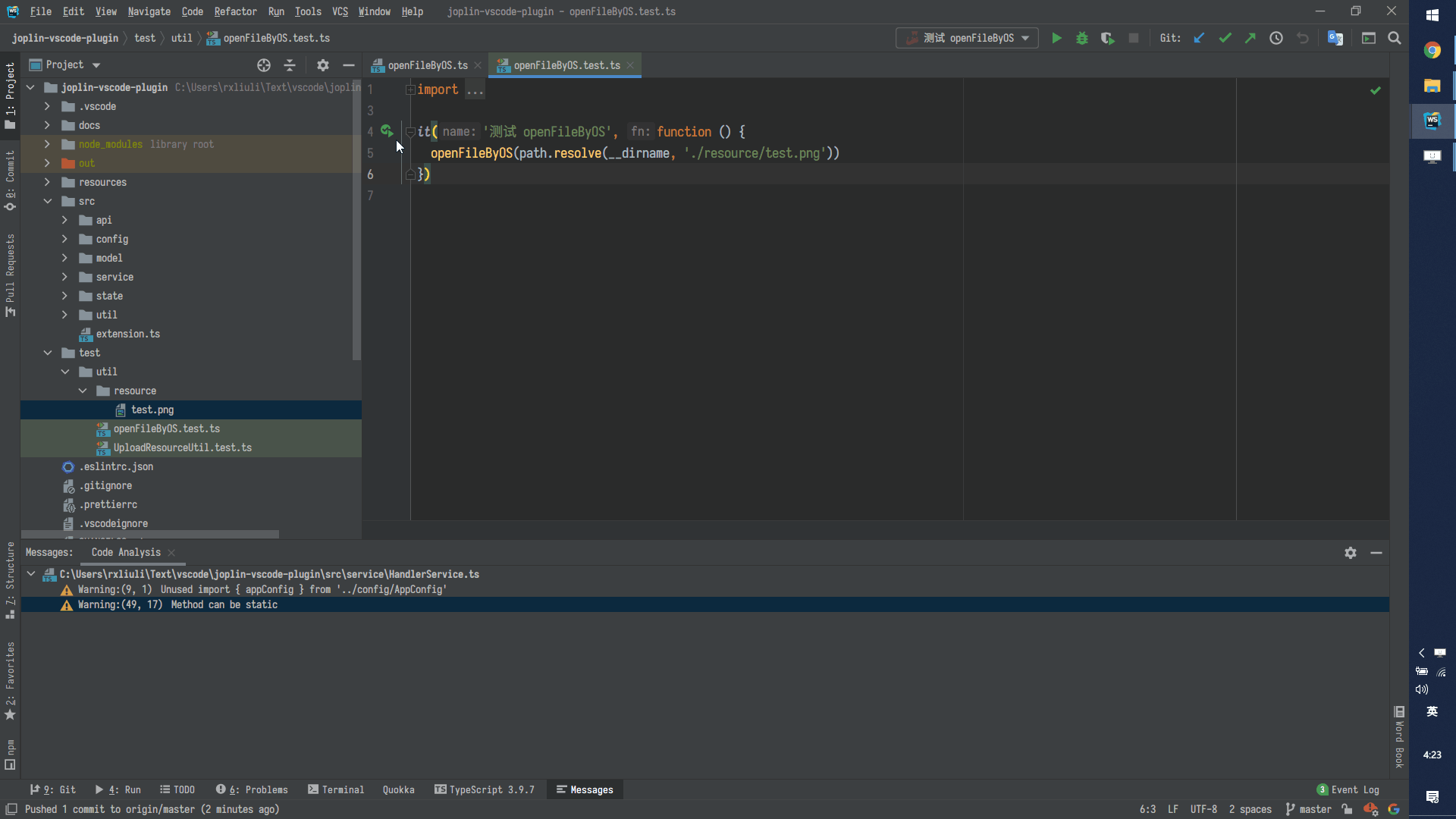The height and width of the screenshot is (819, 1456).
Task: Collapse all nodes in the Project panel
Action: (x=289, y=65)
